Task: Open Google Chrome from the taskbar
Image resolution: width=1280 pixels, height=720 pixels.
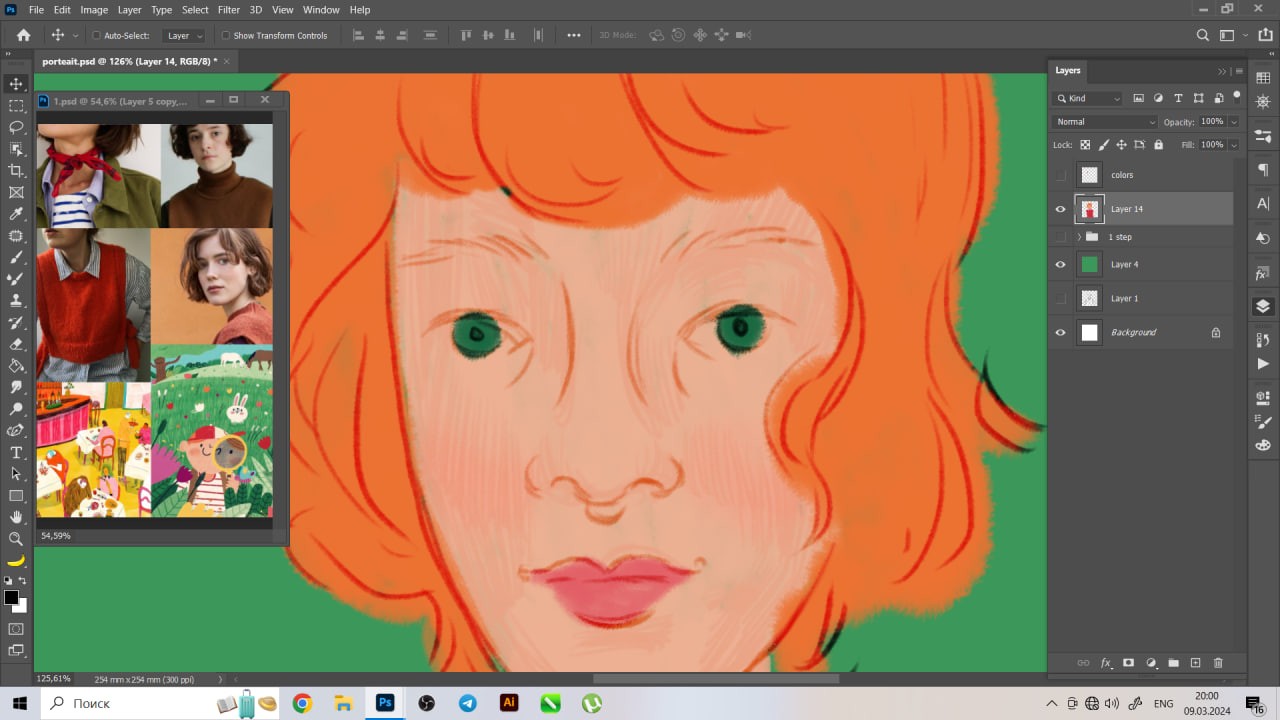Action: point(302,703)
